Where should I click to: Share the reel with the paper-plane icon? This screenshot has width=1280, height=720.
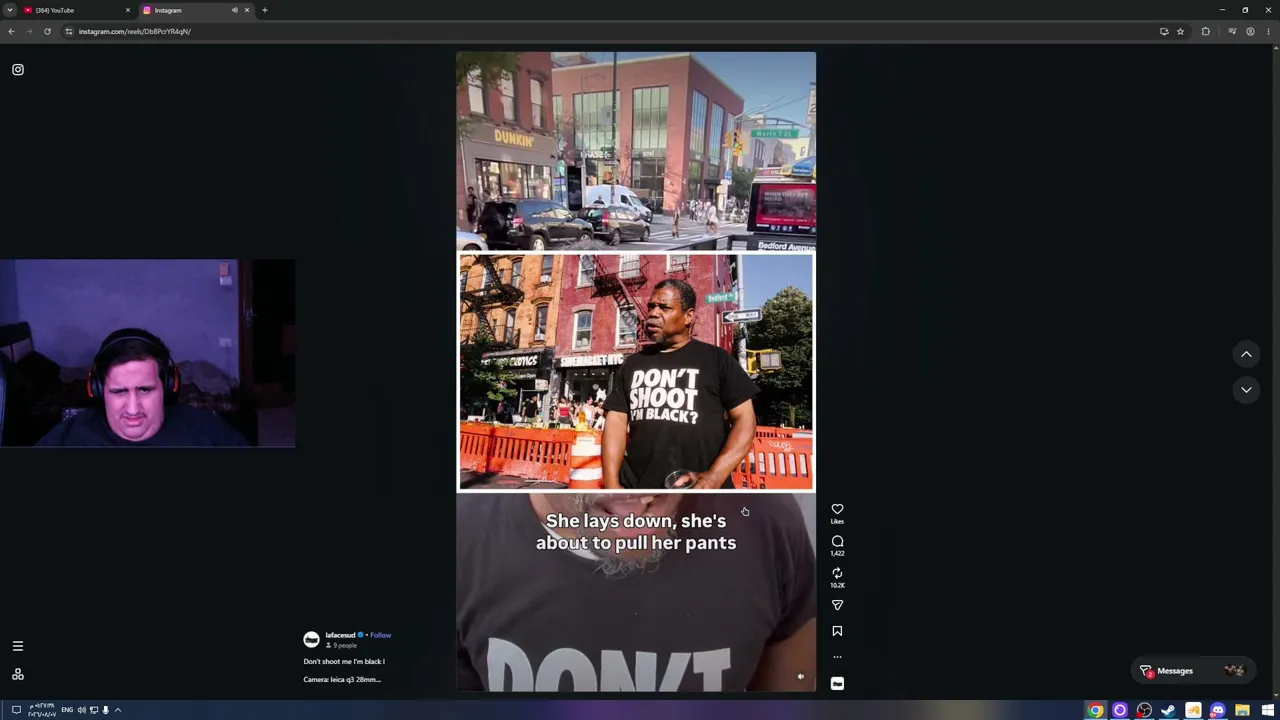837,605
